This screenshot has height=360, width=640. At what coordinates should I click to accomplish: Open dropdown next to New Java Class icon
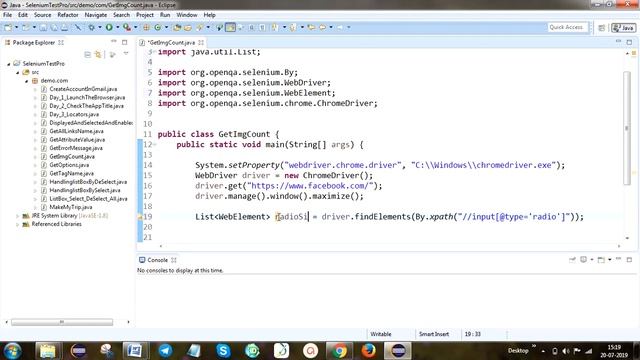(166, 27)
